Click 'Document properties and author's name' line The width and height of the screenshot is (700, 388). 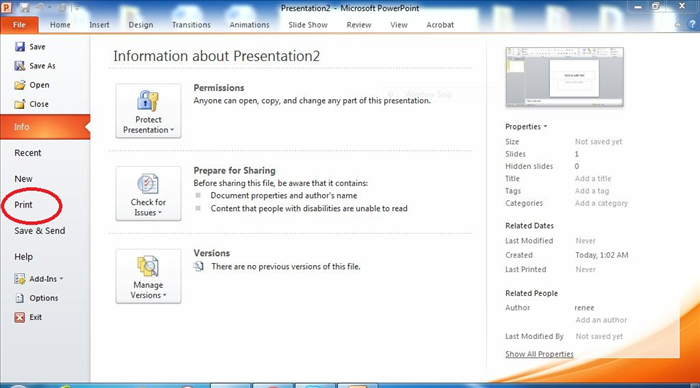pos(283,196)
